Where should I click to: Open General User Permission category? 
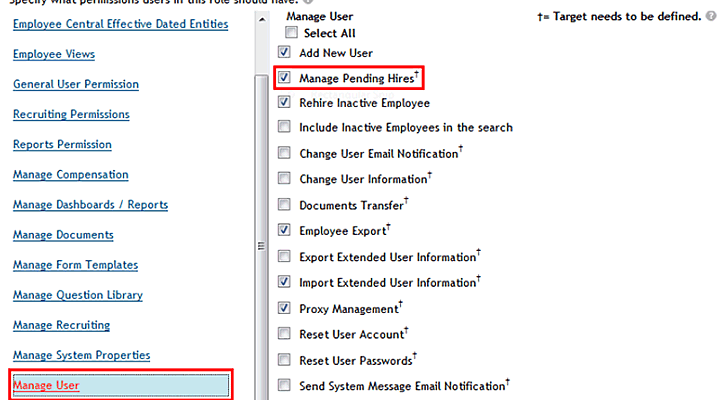76,85
